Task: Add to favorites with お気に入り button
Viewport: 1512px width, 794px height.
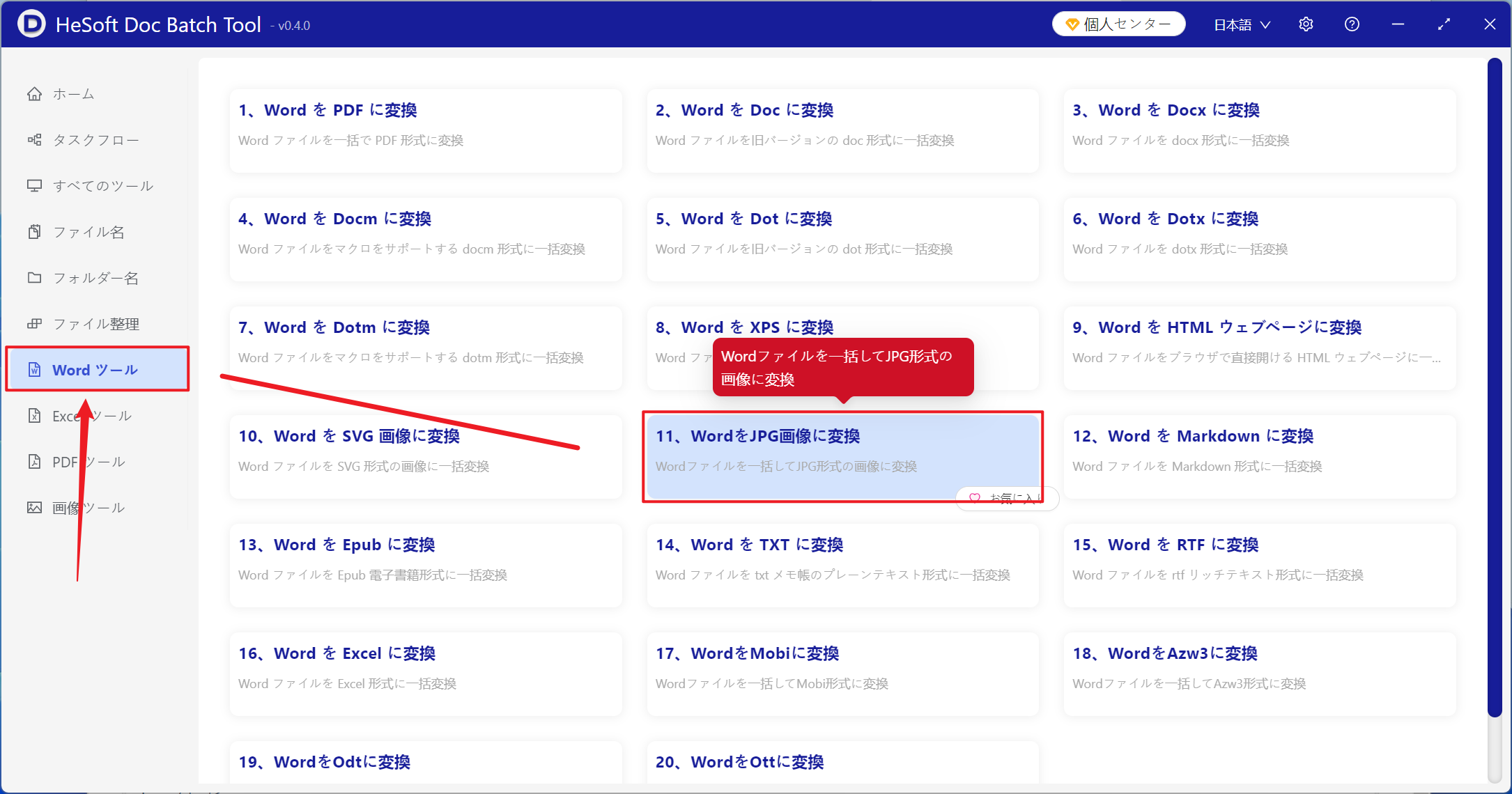Action: point(1007,498)
